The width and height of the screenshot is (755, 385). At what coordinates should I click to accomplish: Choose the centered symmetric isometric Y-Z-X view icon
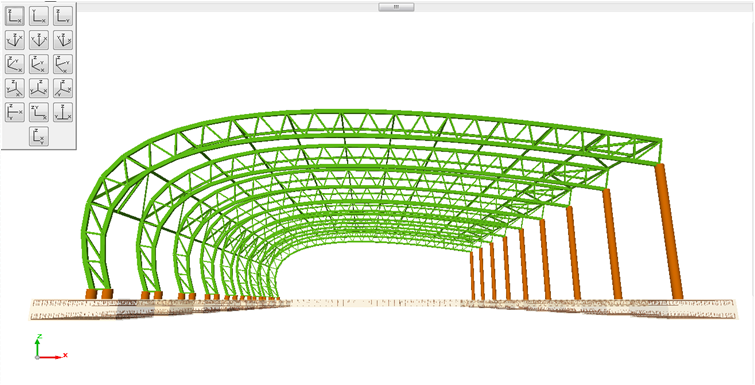coord(39,89)
